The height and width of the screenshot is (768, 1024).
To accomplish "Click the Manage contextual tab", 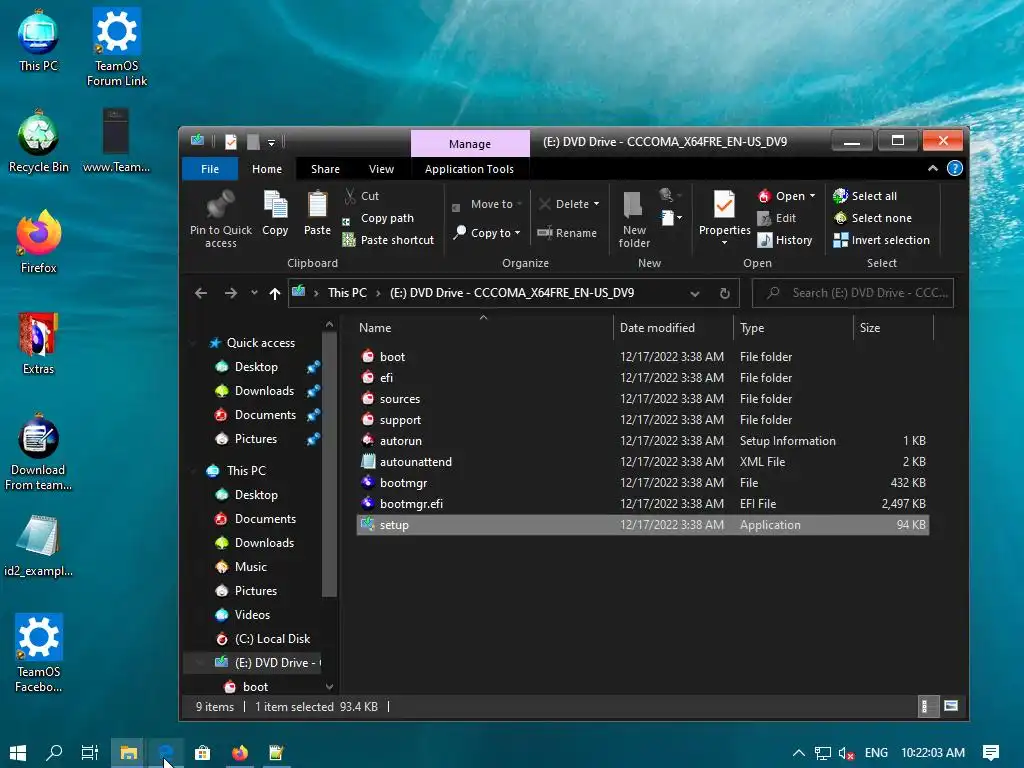I will (470, 144).
